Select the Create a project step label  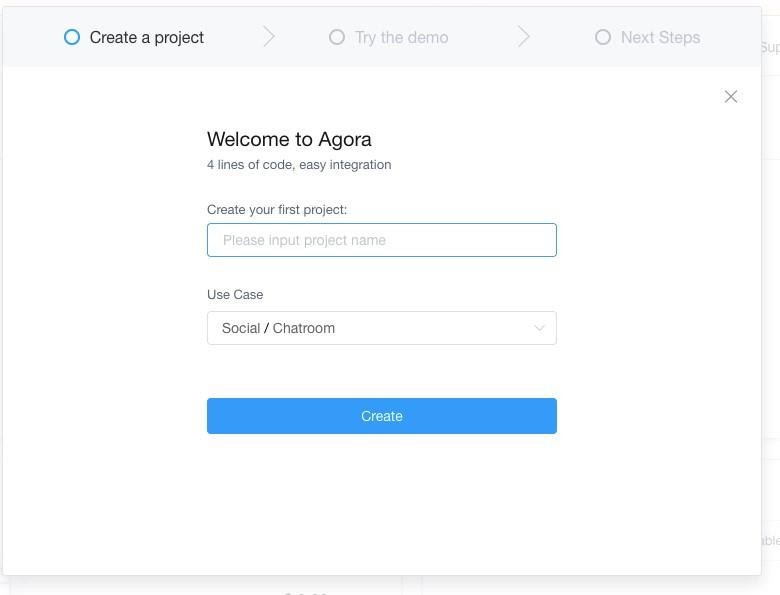147,37
